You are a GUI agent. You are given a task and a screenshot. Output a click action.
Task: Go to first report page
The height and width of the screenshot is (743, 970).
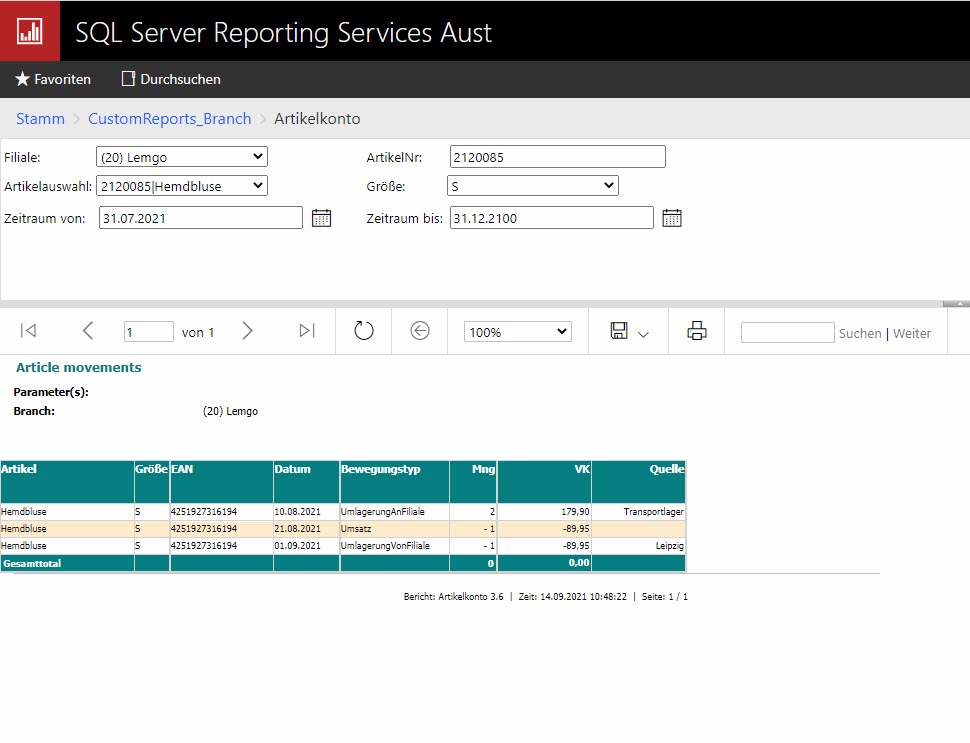click(x=29, y=331)
